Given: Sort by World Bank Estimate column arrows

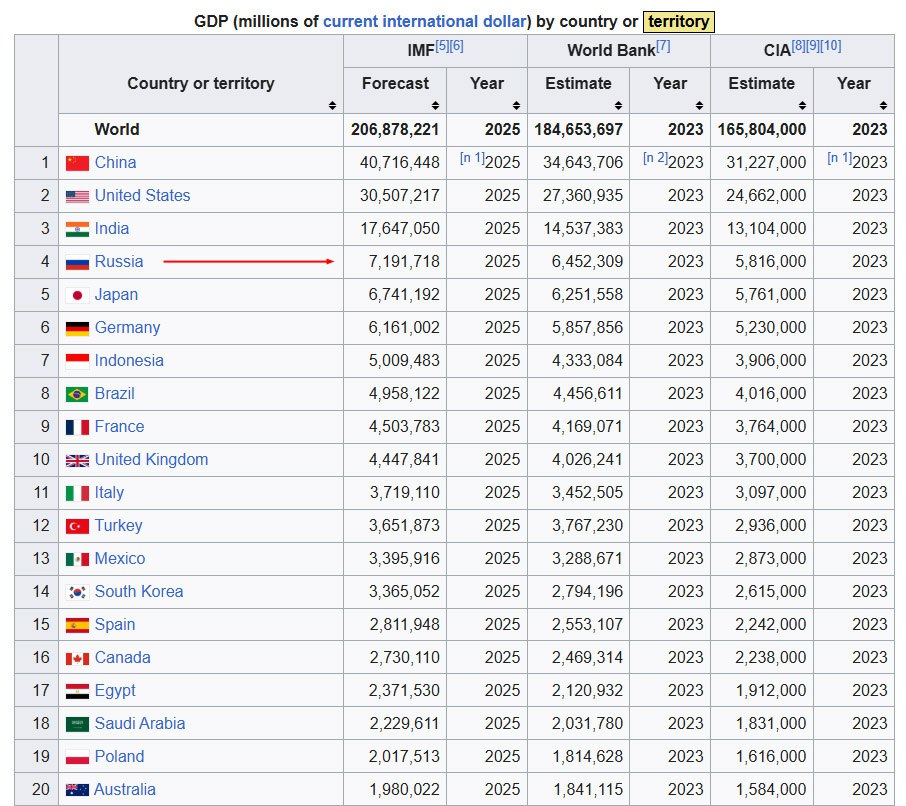Looking at the screenshot, I should pyautogui.click(x=619, y=105).
